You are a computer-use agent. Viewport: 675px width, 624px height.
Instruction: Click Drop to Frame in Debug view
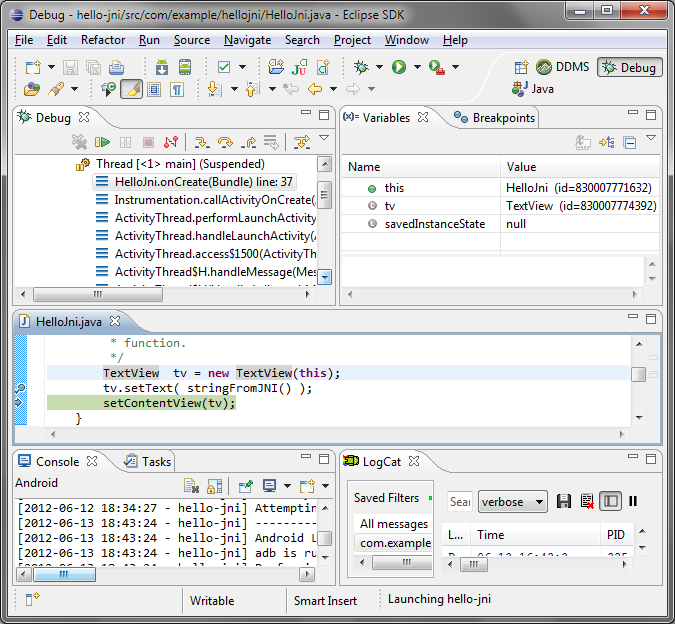coord(271,142)
